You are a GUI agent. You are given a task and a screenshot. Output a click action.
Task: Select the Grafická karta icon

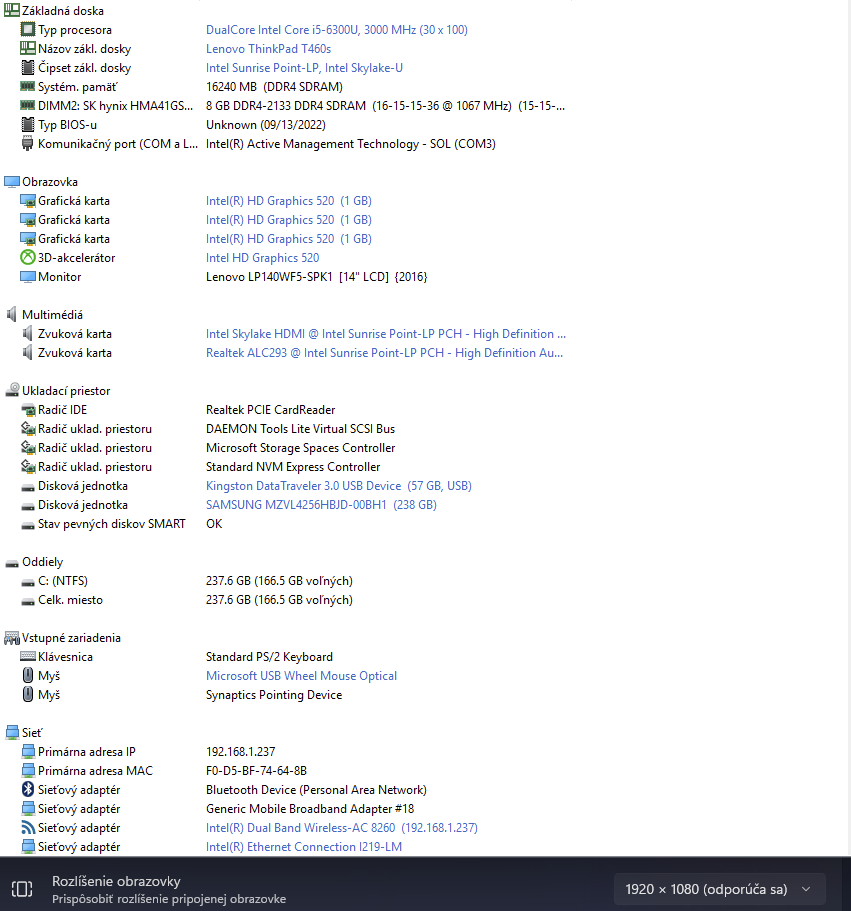coord(28,200)
